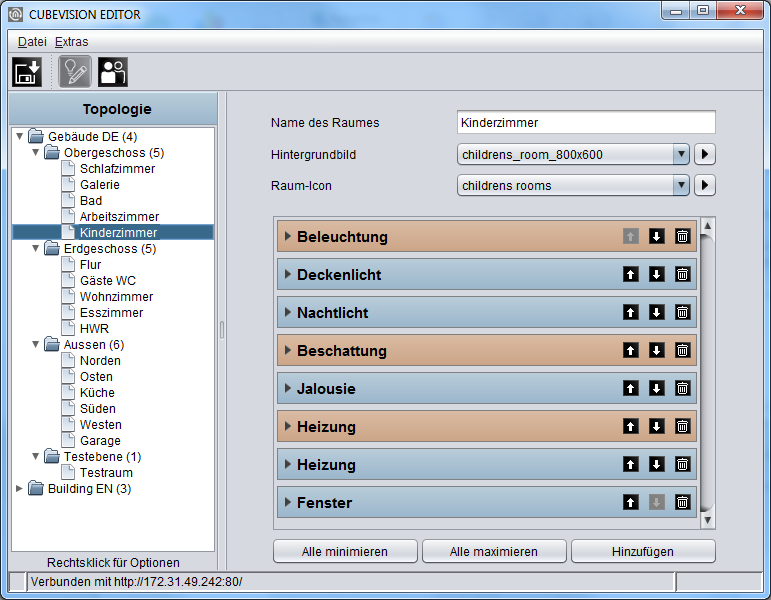Click the CUBEVISION title bar app icon
771x600 pixels.
pyautogui.click(x=16, y=14)
